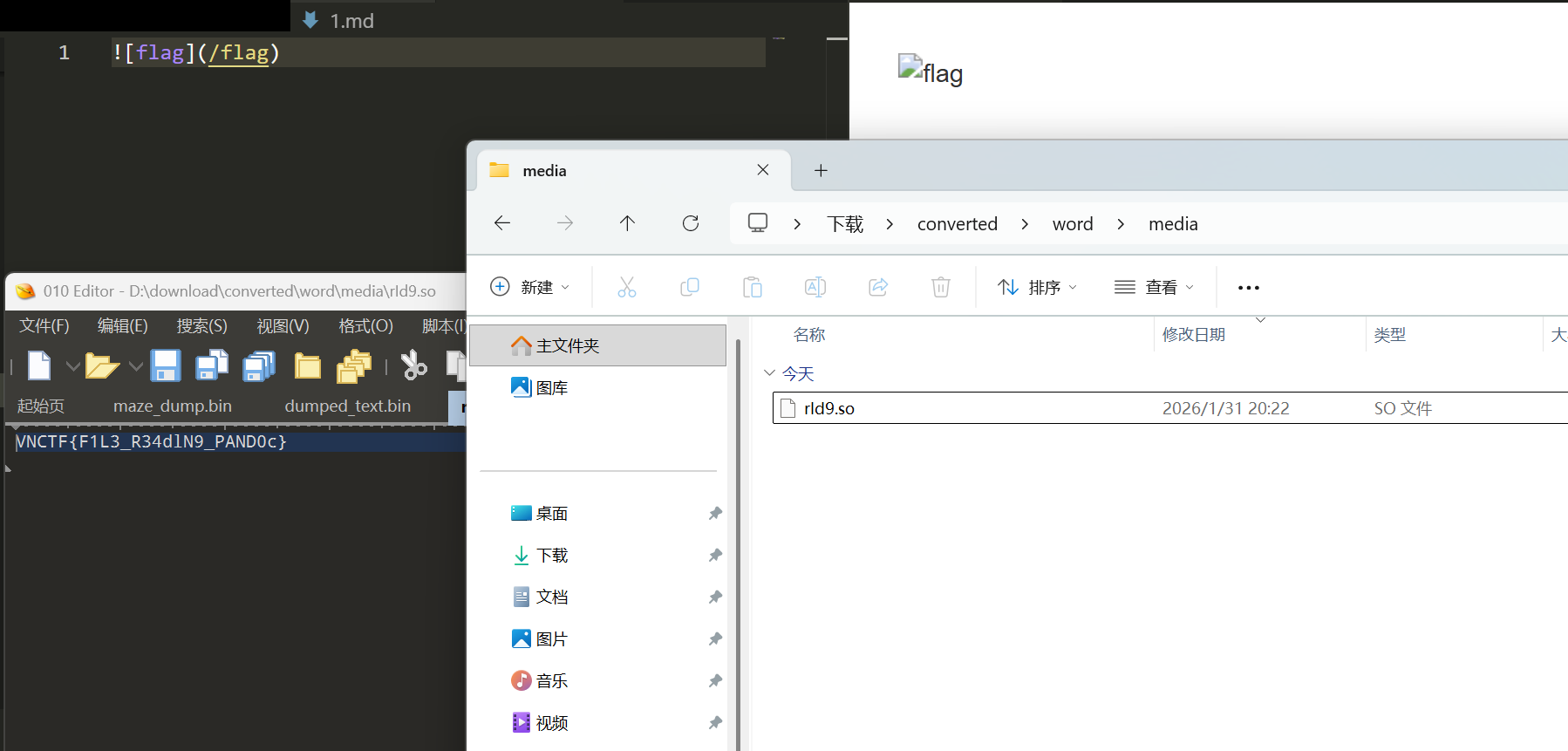Click the New File icon in 010 Editor
The height and width of the screenshot is (751, 1568).
(x=39, y=365)
